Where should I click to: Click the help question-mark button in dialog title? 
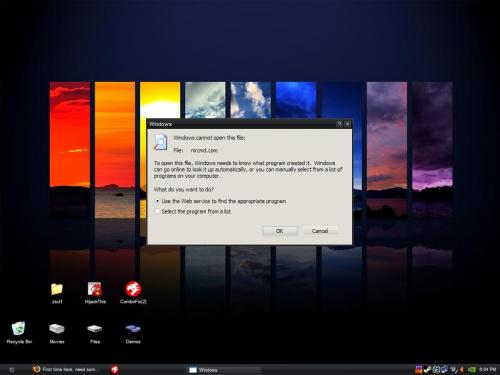(339, 124)
